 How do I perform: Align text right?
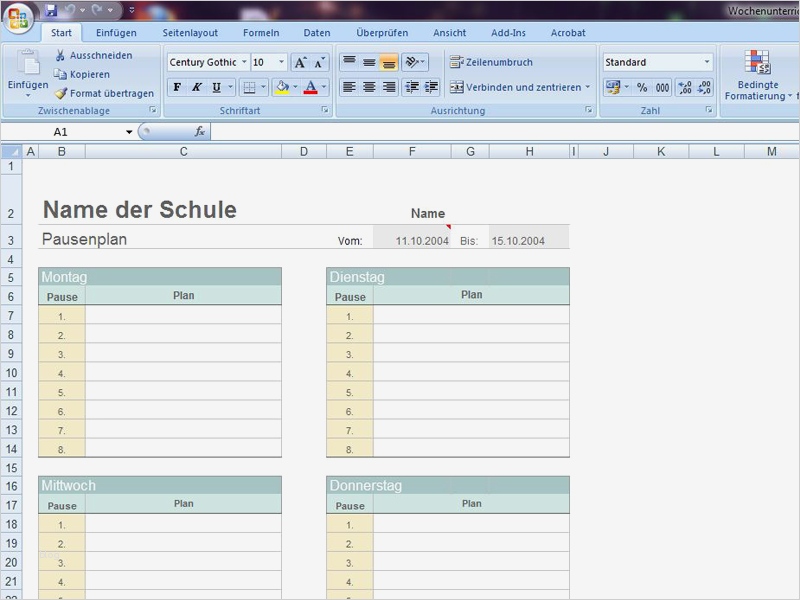tap(389, 87)
